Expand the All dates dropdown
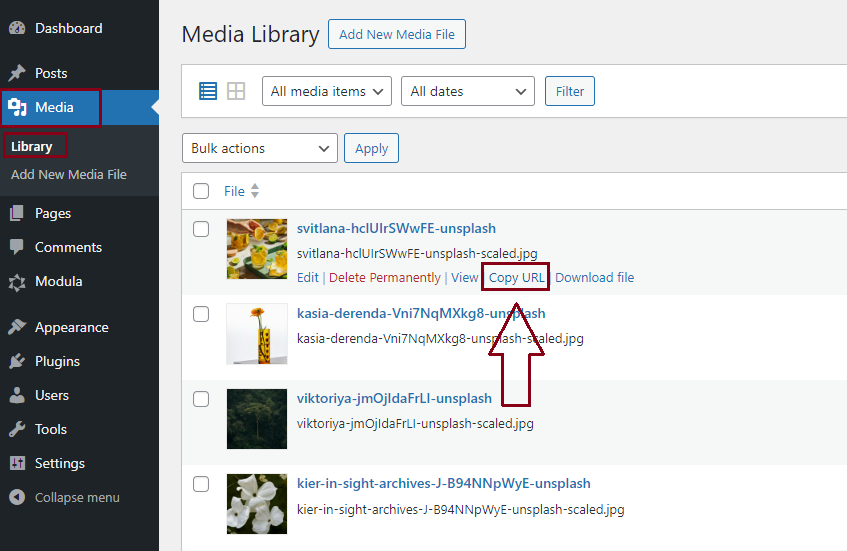Screen dimensions: 847x551 pyautogui.click(x=467, y=91)
